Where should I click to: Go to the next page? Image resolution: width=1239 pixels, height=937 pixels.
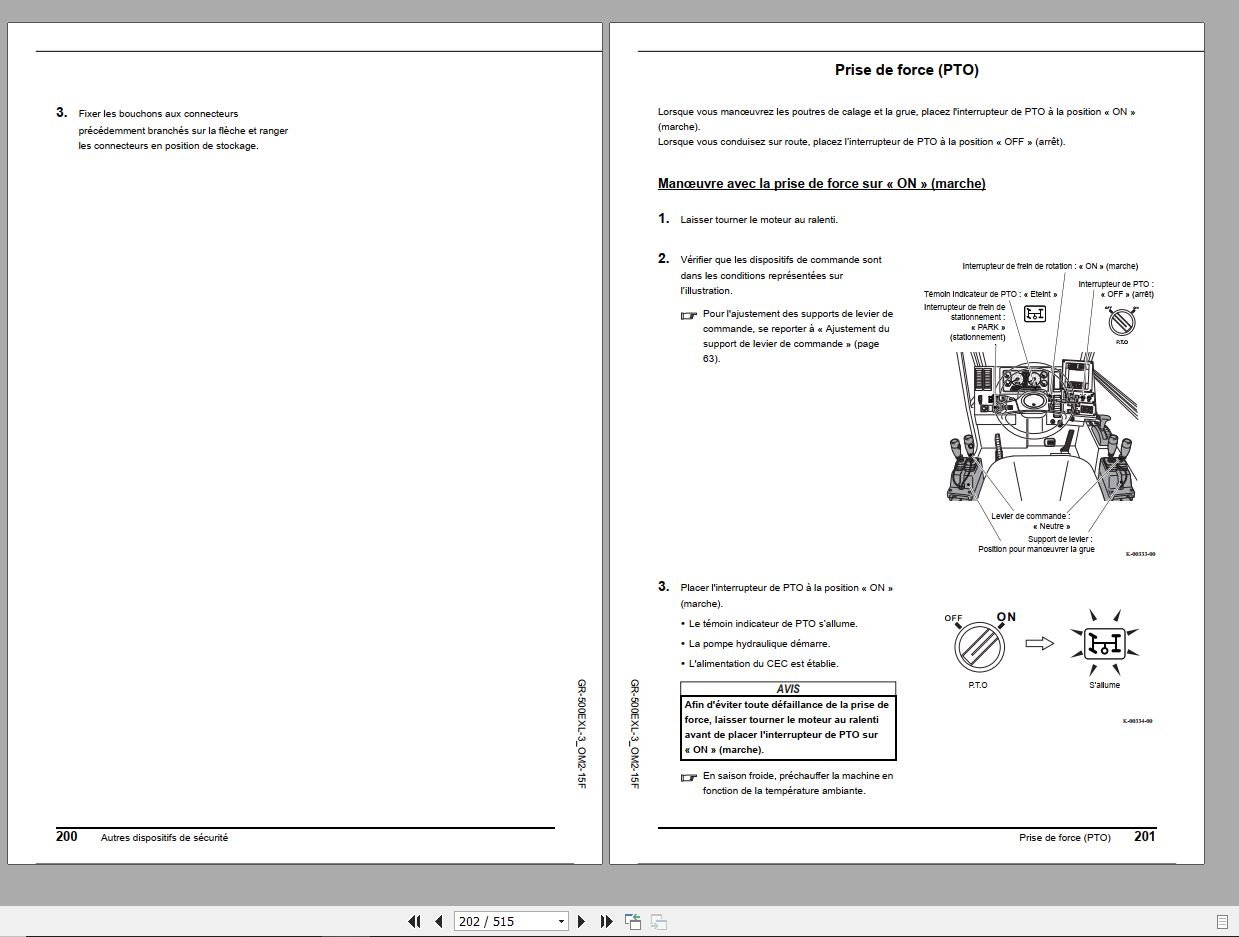coord(582,921)
